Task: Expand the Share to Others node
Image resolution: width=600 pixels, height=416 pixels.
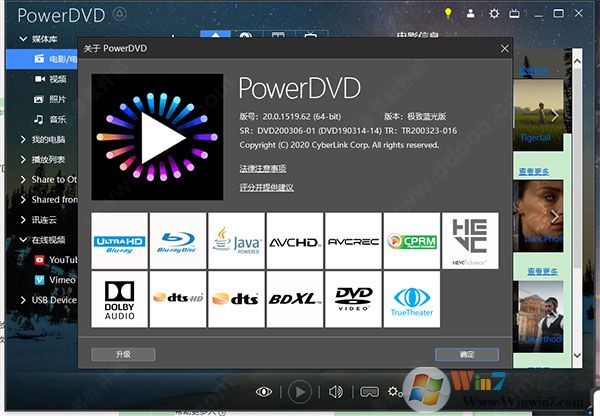Action: (x=23, y=179)
